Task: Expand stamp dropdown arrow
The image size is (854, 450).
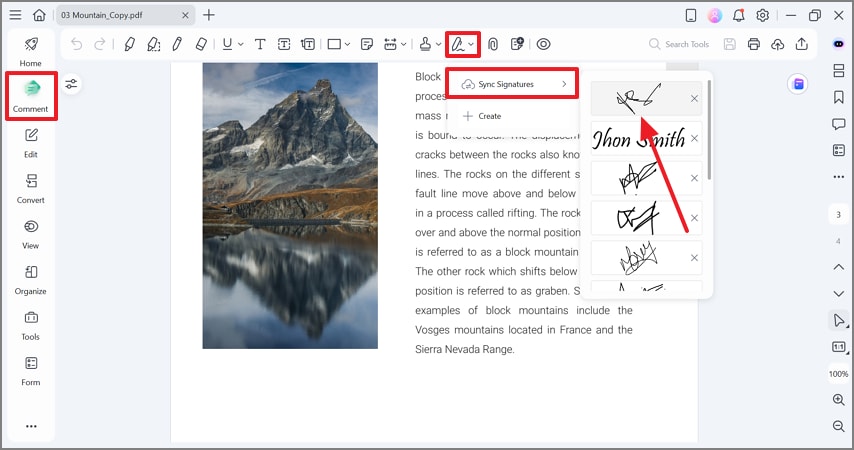Action: (438, 45)
